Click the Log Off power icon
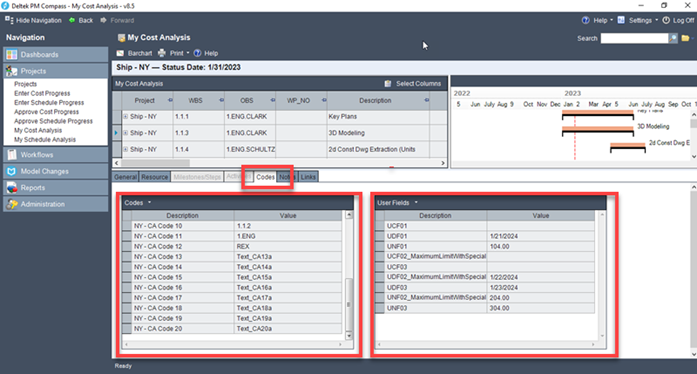The height and width of the screenshot is (374, 697). pyautogui.click(x=666, y=20)
